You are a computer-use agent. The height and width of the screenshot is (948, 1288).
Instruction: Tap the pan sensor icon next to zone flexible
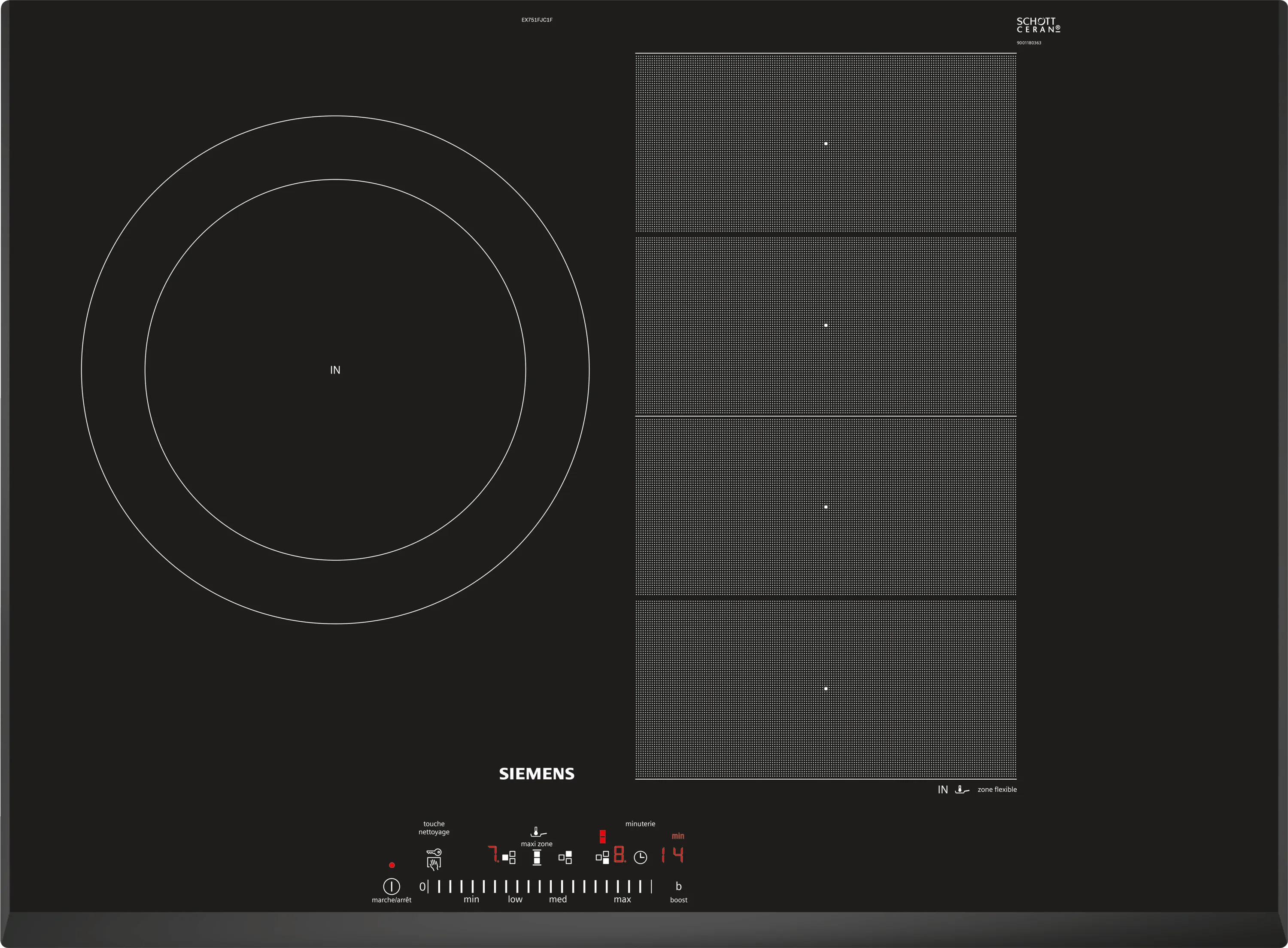pyautogui.click(x=962, y=790)
